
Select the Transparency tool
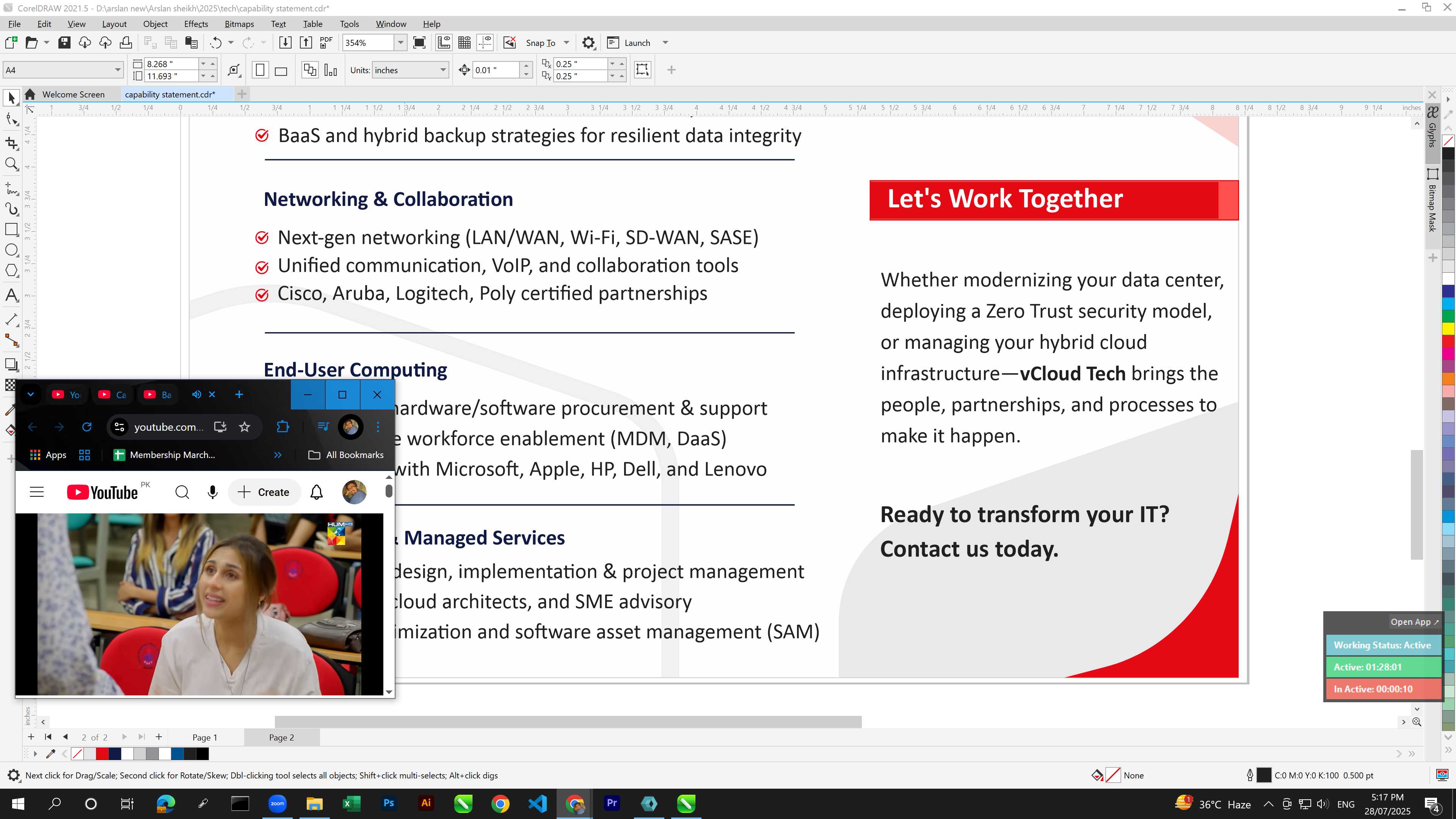coord(10,385)
